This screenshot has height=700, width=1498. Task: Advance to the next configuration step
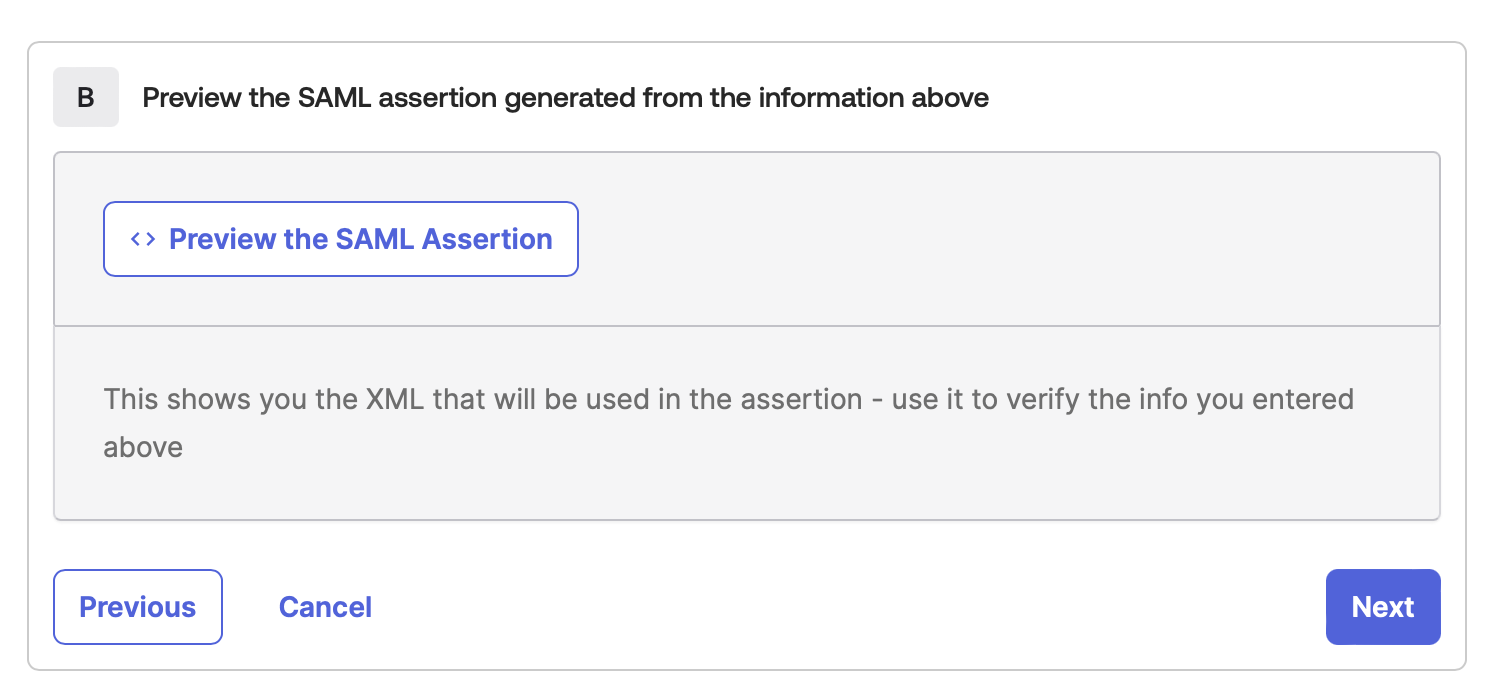[1383, 607]
